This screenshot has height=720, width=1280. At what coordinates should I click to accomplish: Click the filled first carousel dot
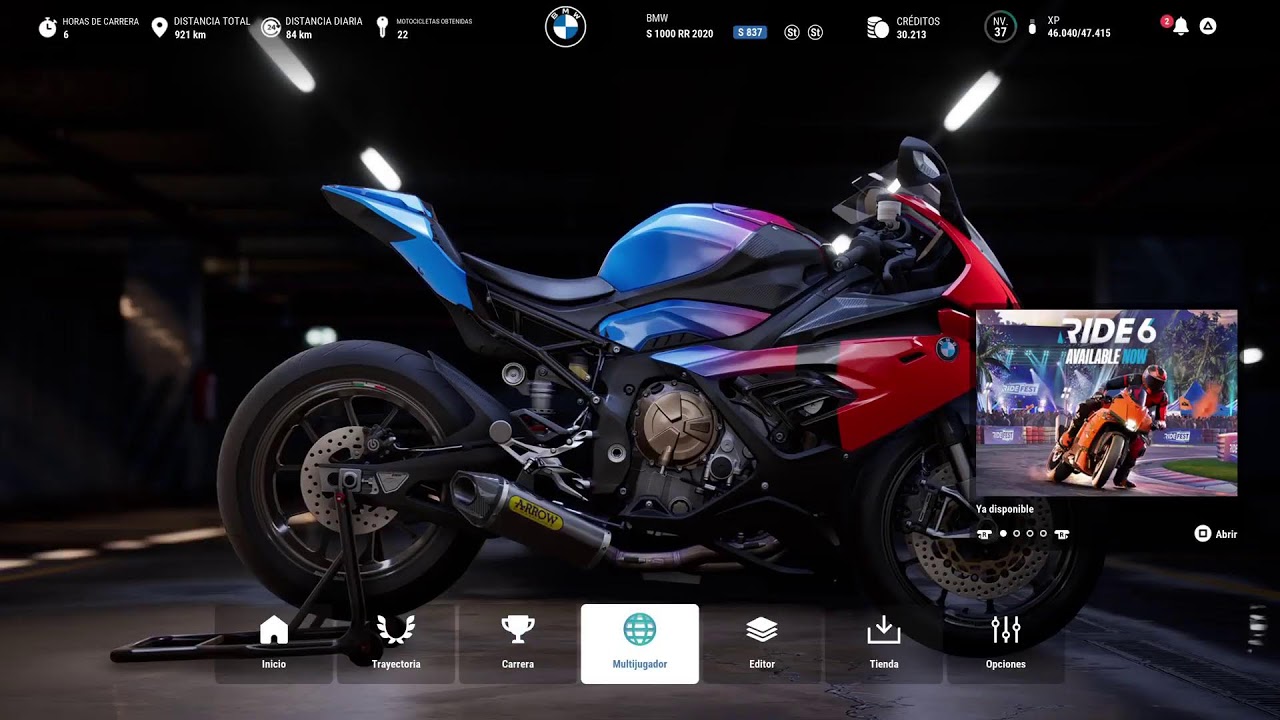tap(1003, 534)
